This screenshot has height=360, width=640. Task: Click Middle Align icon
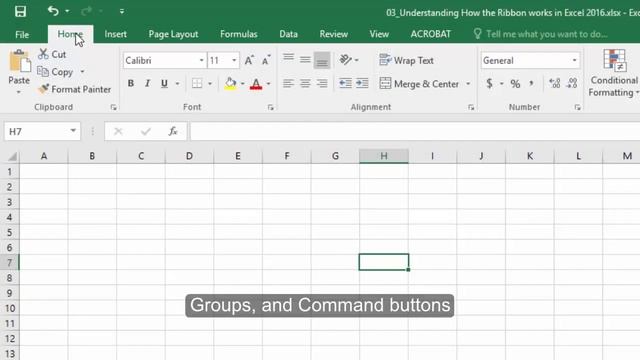(x=305, y=60)
